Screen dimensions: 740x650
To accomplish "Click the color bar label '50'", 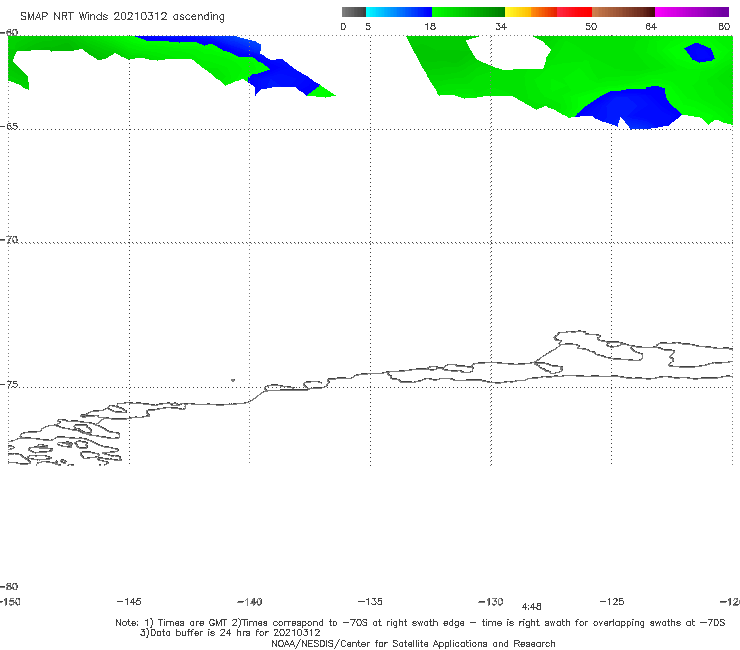I will [x=591, y=26].
